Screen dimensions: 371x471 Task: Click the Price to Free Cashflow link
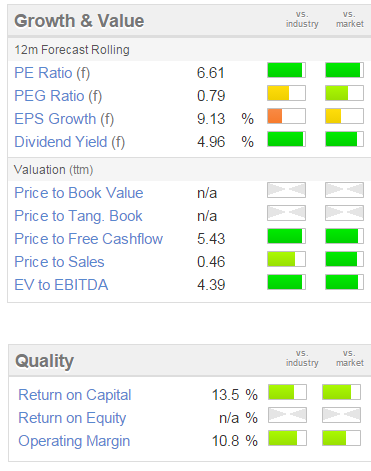[x=88, y=239]
